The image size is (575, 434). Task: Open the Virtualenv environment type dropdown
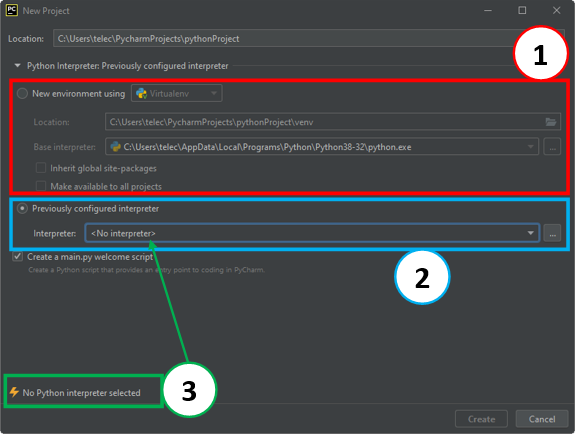[177, 94]
